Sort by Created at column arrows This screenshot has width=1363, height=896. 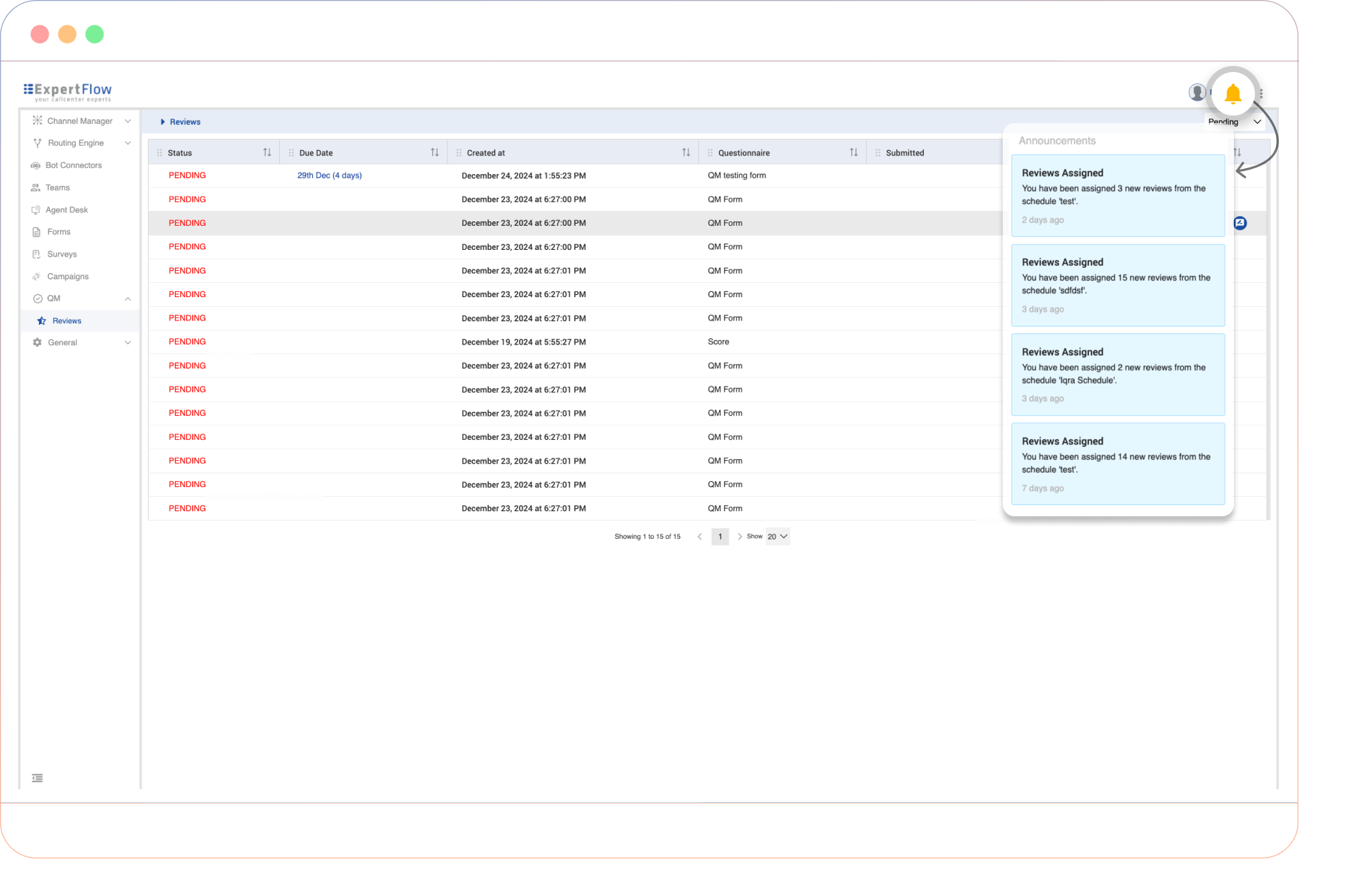click(x=686, y=152)
